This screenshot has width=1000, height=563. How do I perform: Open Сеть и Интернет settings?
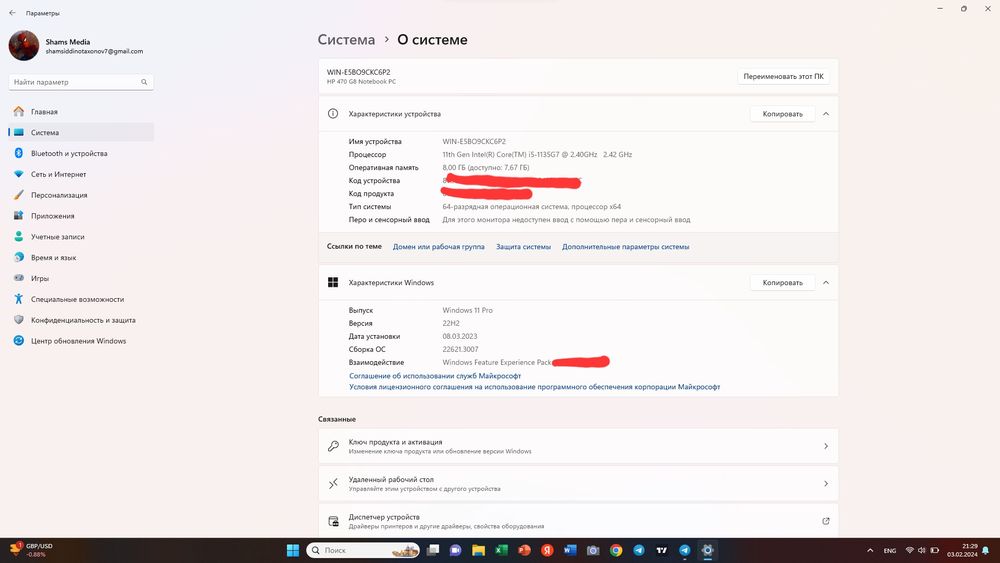(x=81, y=174)
